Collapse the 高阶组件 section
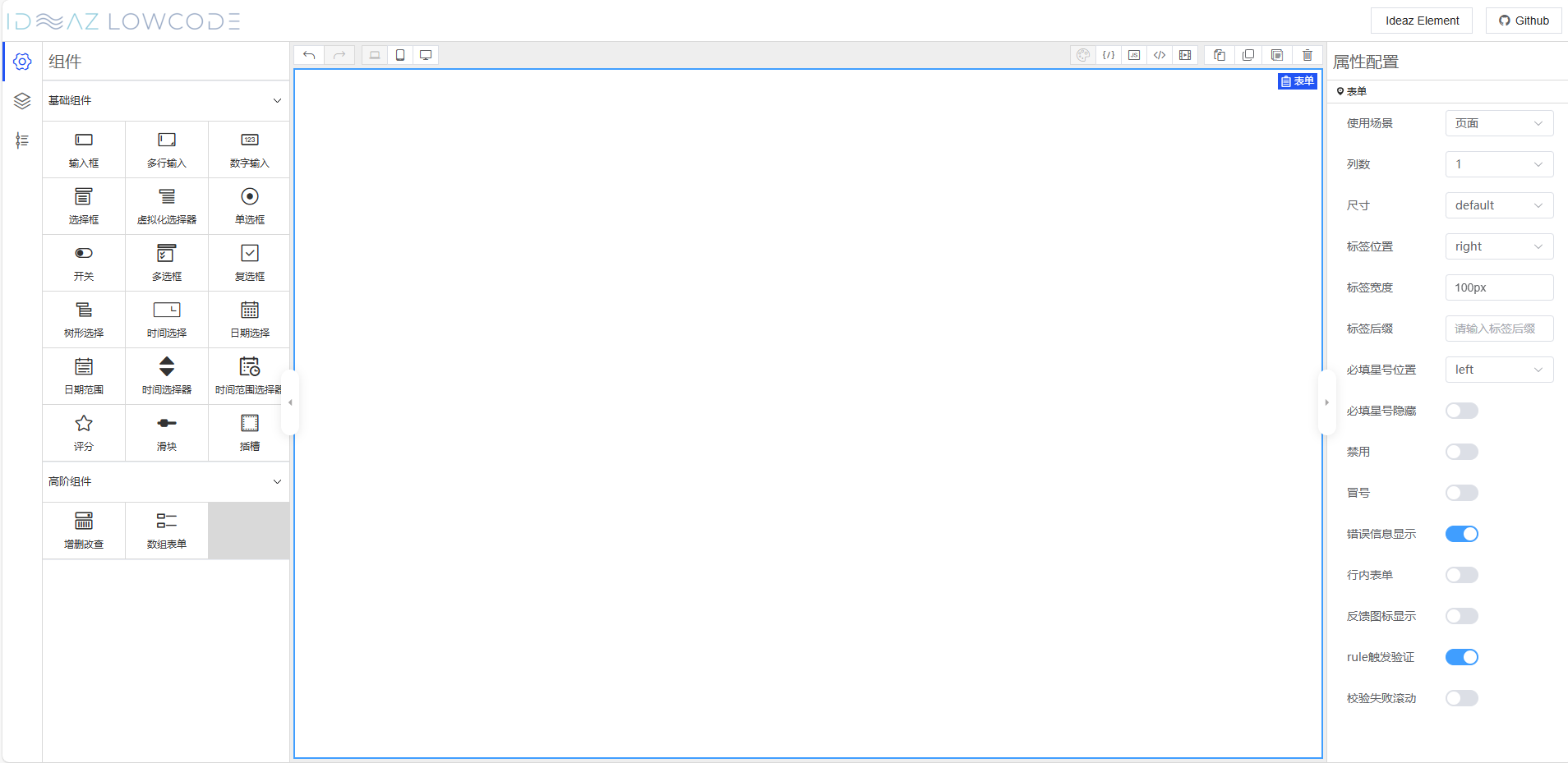The width and height of the screenshot is (1568, 763). point(277,481)
